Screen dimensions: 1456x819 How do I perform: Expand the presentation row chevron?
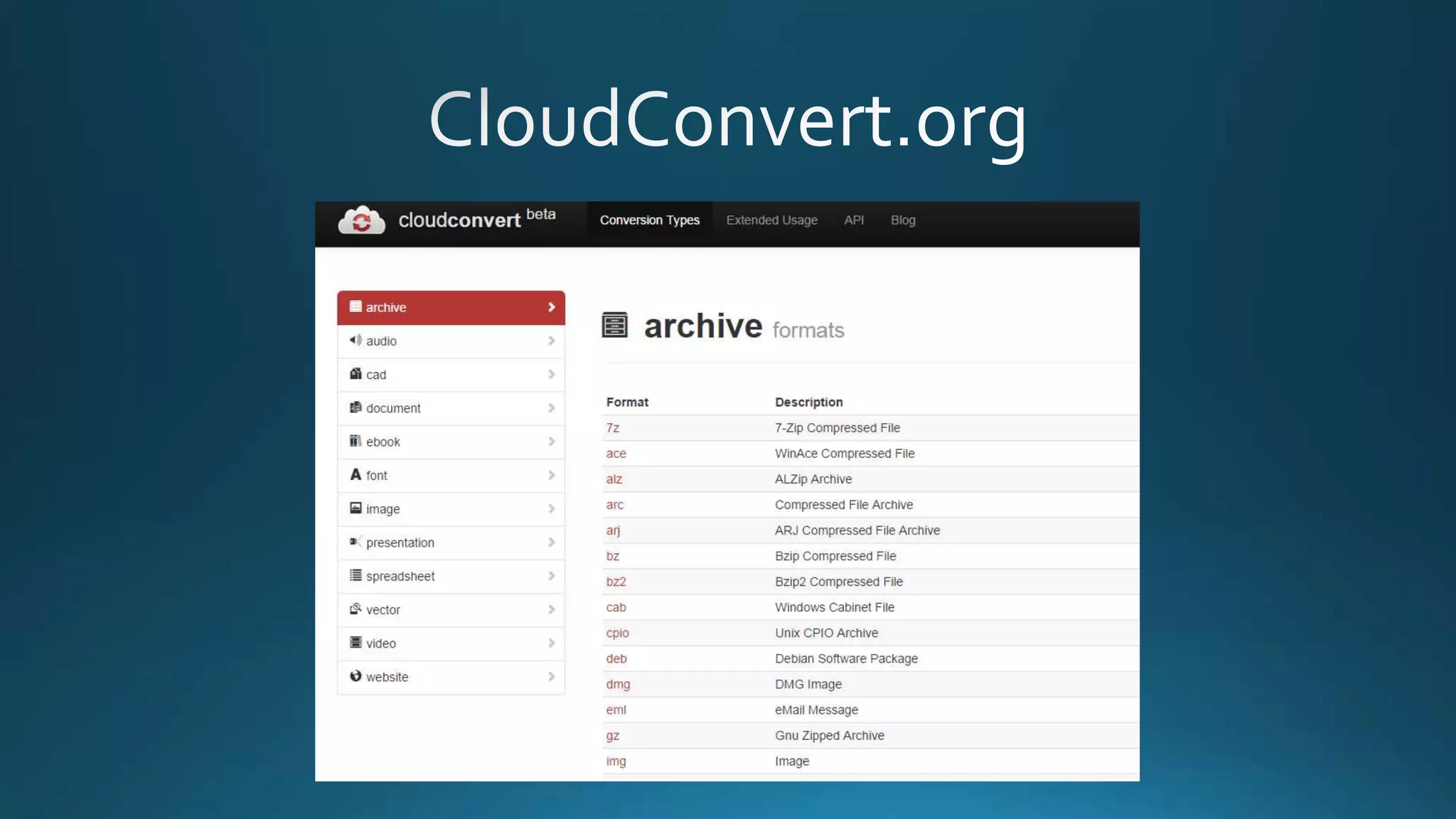[551, 542]
